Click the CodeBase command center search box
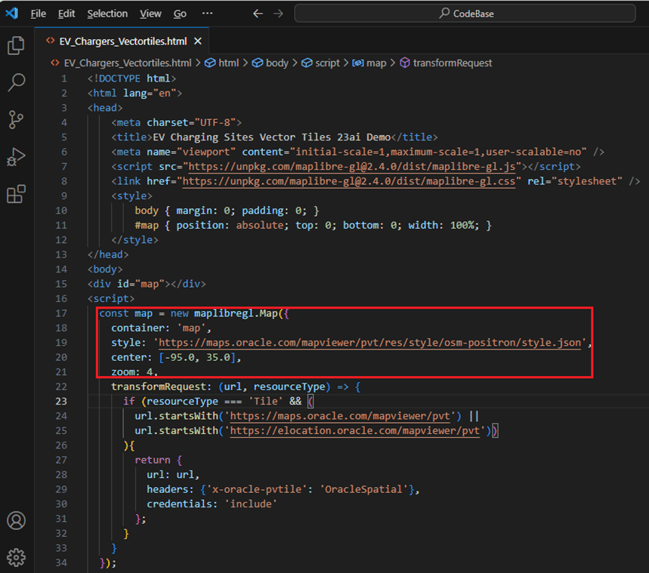This screenshot has width=649, height=573. 465,13
